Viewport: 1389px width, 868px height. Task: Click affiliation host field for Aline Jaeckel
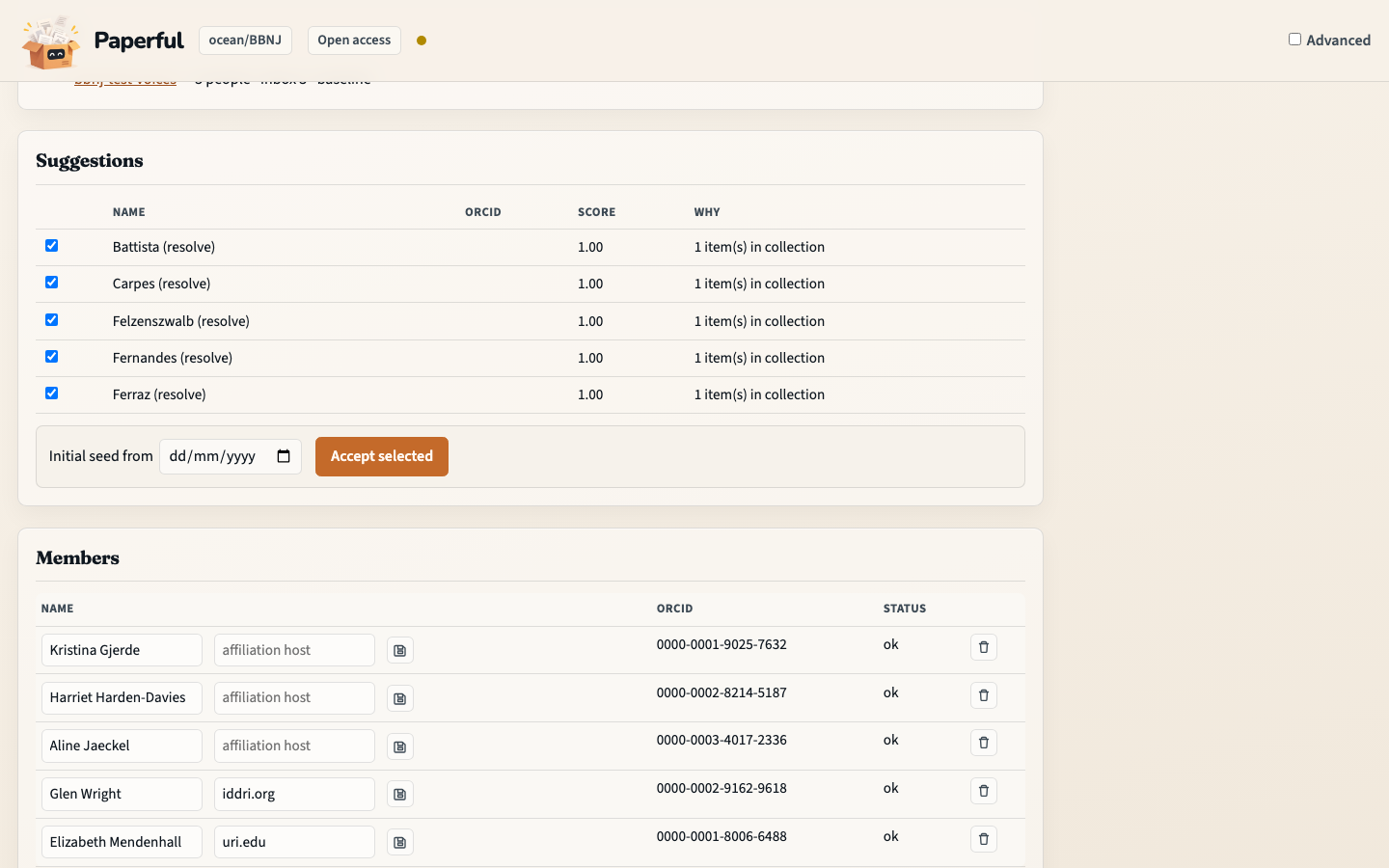(x=294, y=746)
